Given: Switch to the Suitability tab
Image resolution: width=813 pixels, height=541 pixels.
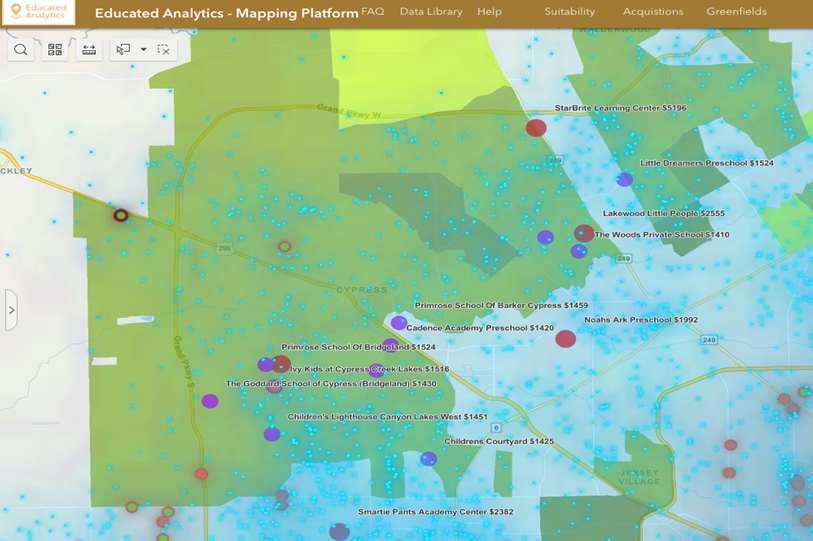Looking at the screenshot, I should tap(569, 12).
